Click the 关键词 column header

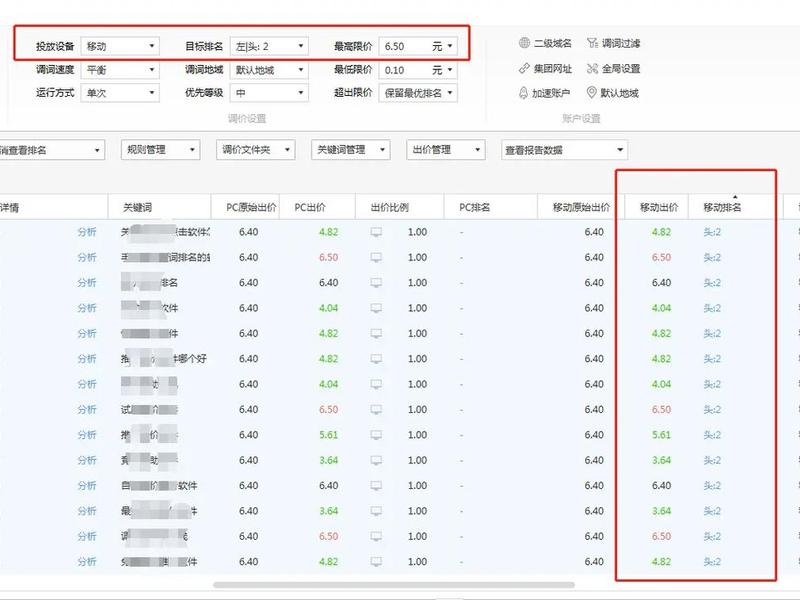click(159, 207)
